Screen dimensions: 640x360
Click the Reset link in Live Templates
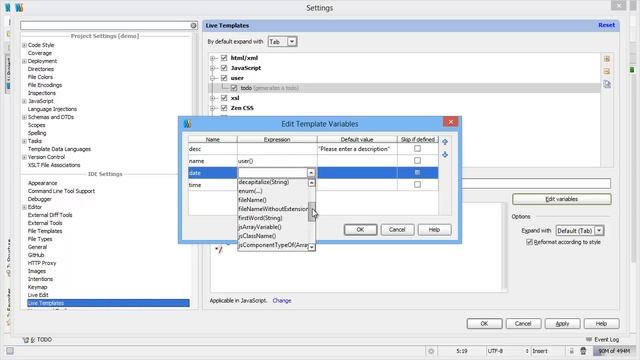tap(607, 25)
